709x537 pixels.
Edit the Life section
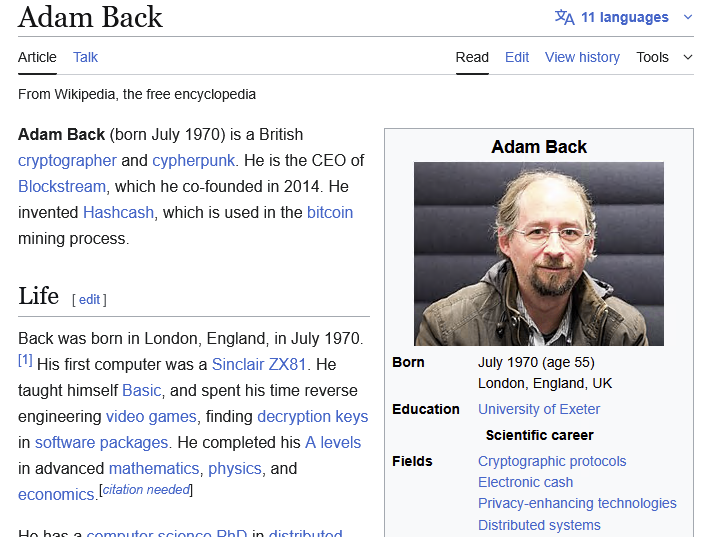click(90, 300)
